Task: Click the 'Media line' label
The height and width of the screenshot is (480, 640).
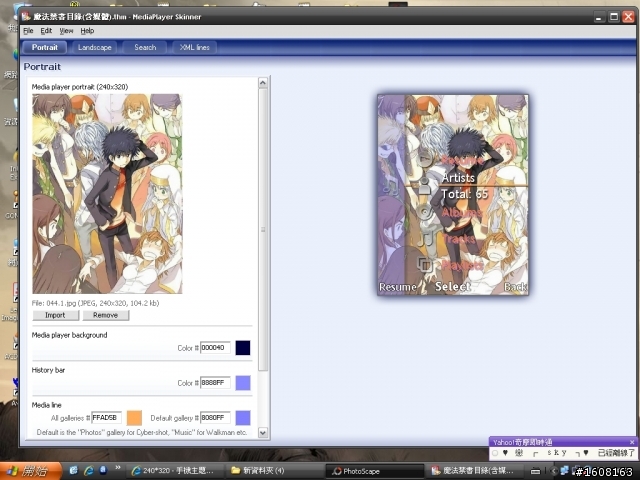Action: [x=47, y=405]
